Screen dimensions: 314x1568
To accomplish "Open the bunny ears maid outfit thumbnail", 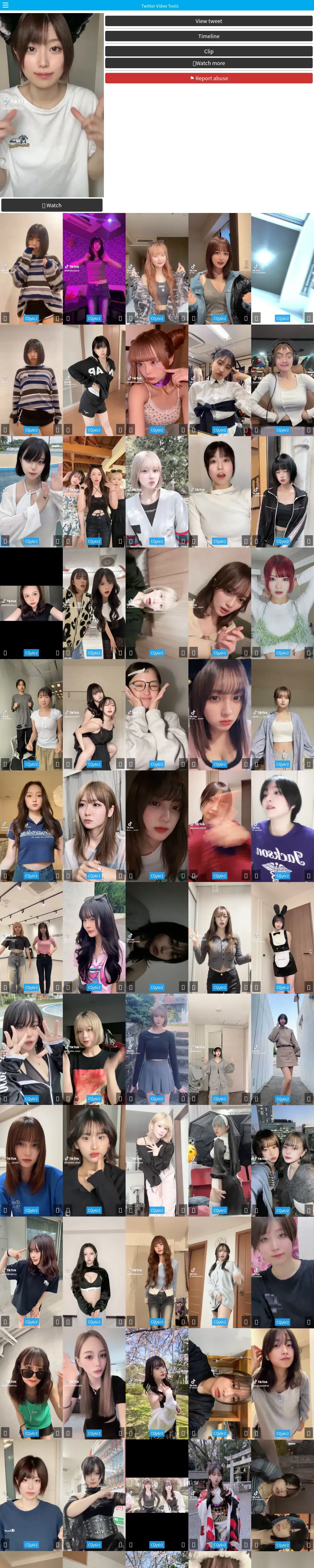I will tap(282, 937).
